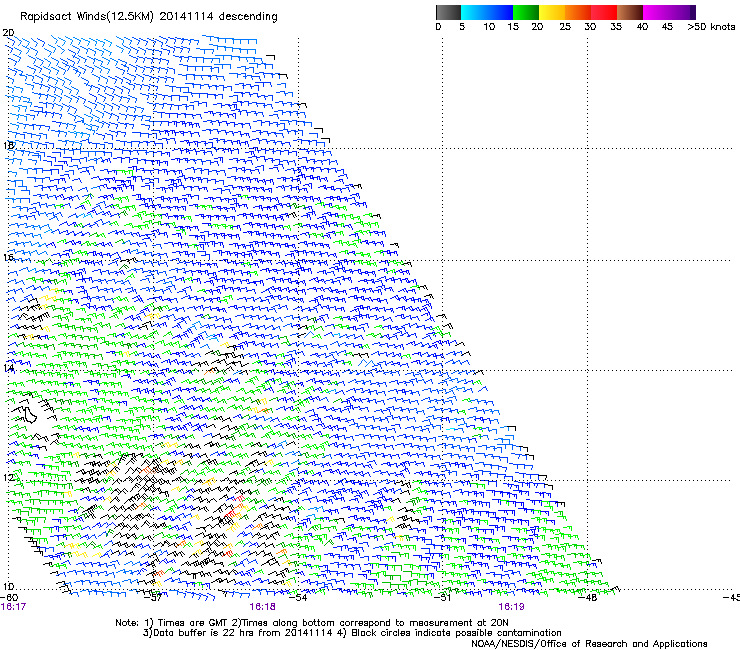The height and width of the screenshot is (650, 740).
Task: Click the orange 25-30 knots legend segment
Action: click(x=578, y=12)
